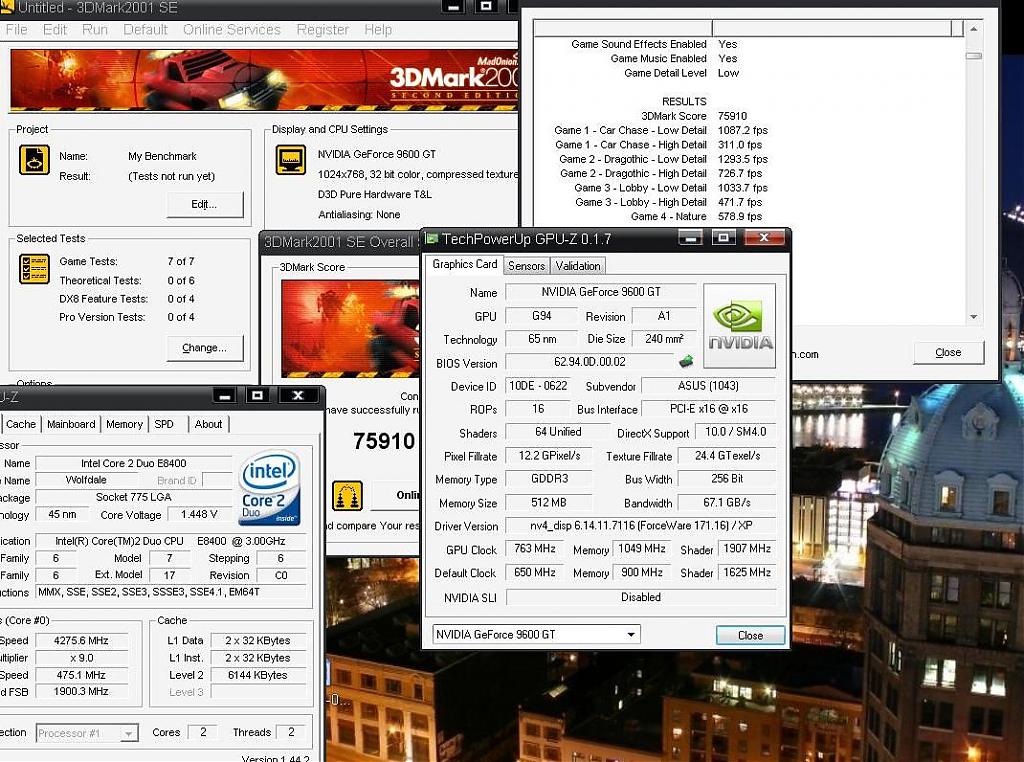Open the Help menu in 3DMark2001
The height and width of the screenshot is (762, 1024).
point(378,29)
